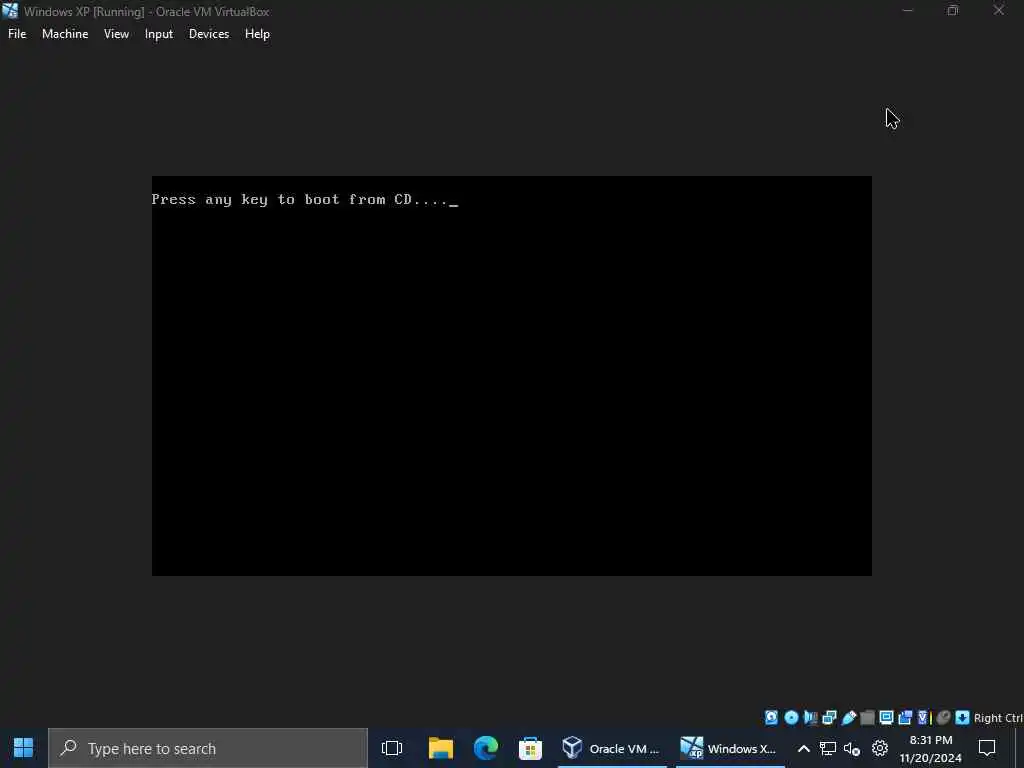The image size is (1024, 768).
Task: Launch Microsoft Edge from the taskbar
Action: [x=486, y=748]
